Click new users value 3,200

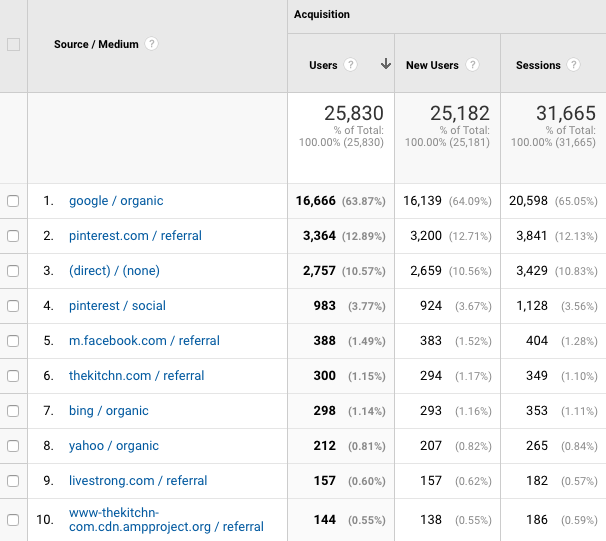tap(426, 236)
